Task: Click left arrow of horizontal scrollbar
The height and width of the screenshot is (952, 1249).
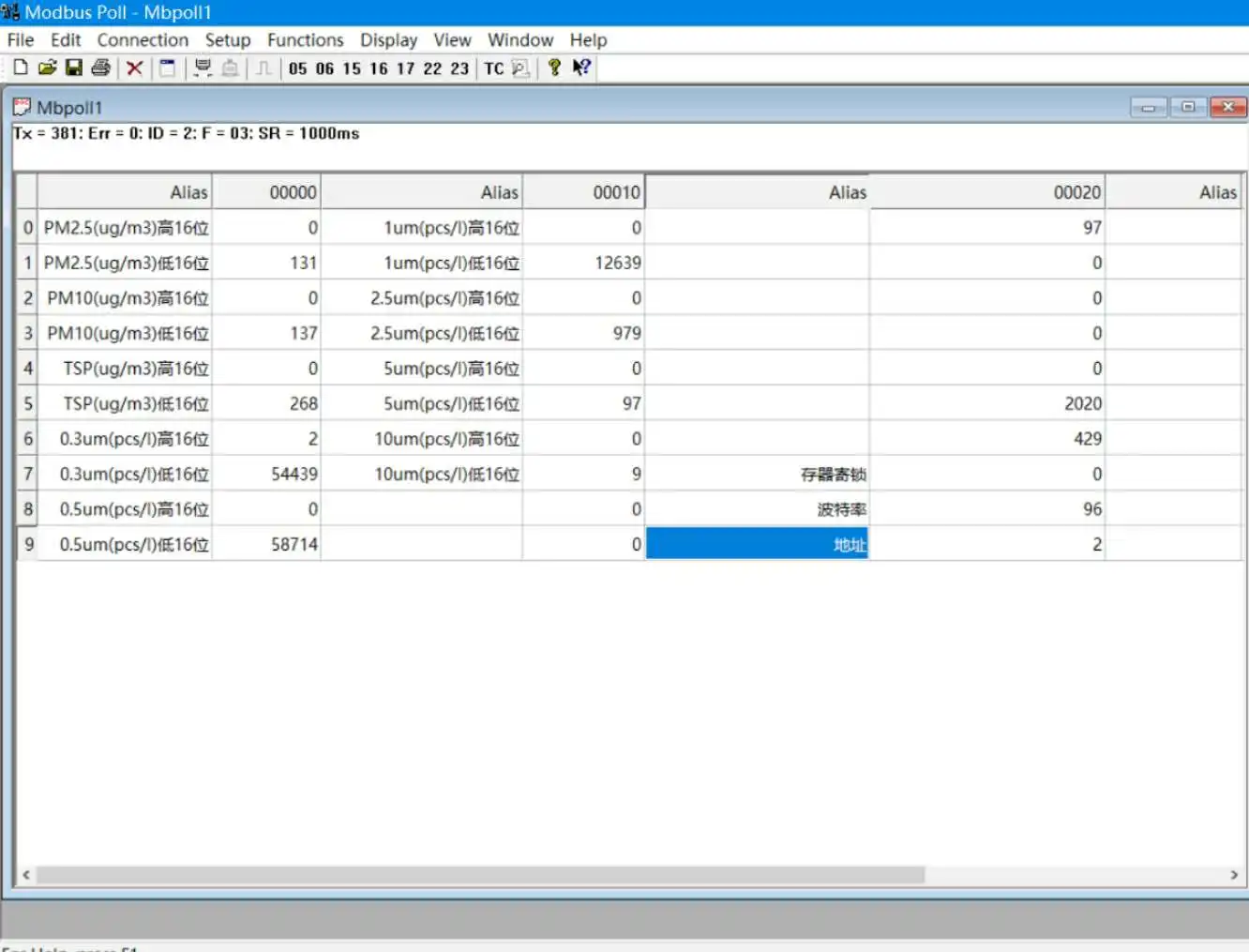Action: (x=26, y=874)
